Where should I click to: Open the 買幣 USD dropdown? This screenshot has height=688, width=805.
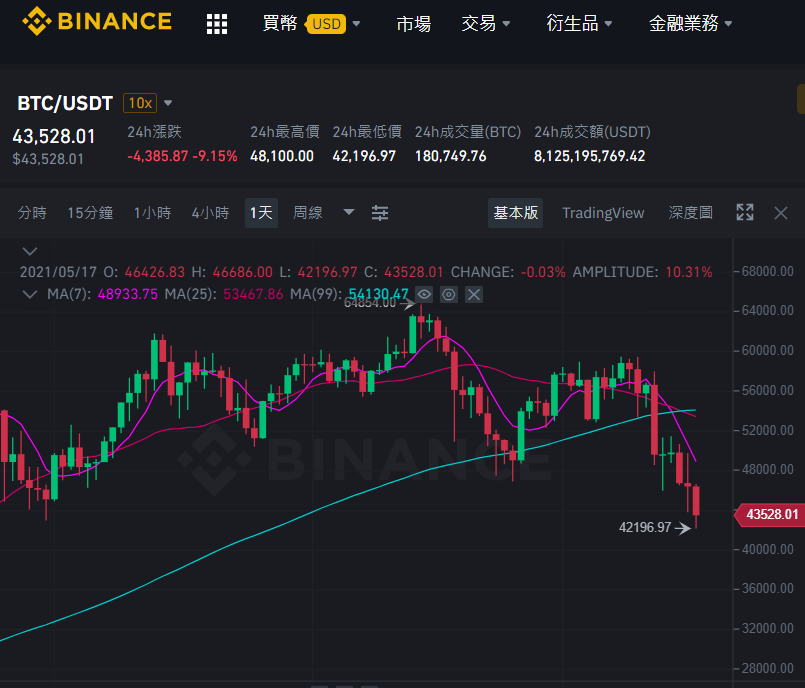(311, 24)
